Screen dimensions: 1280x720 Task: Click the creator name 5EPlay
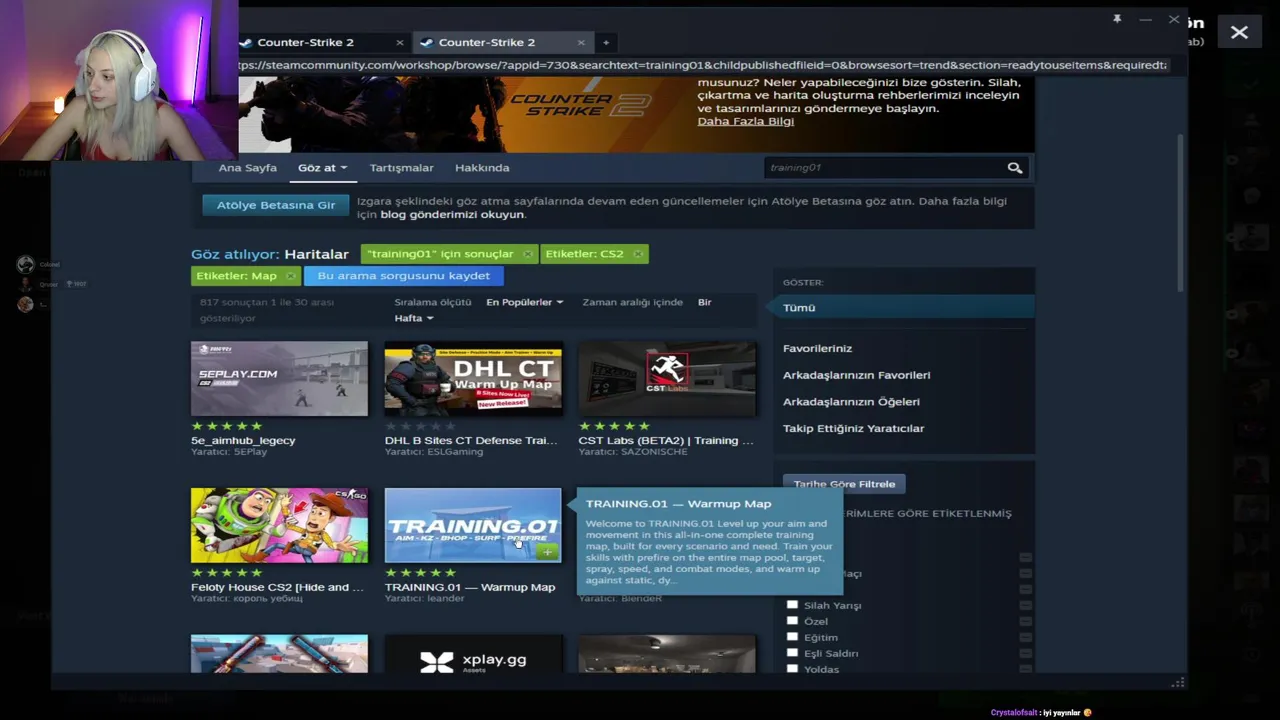tap(250, 452)
